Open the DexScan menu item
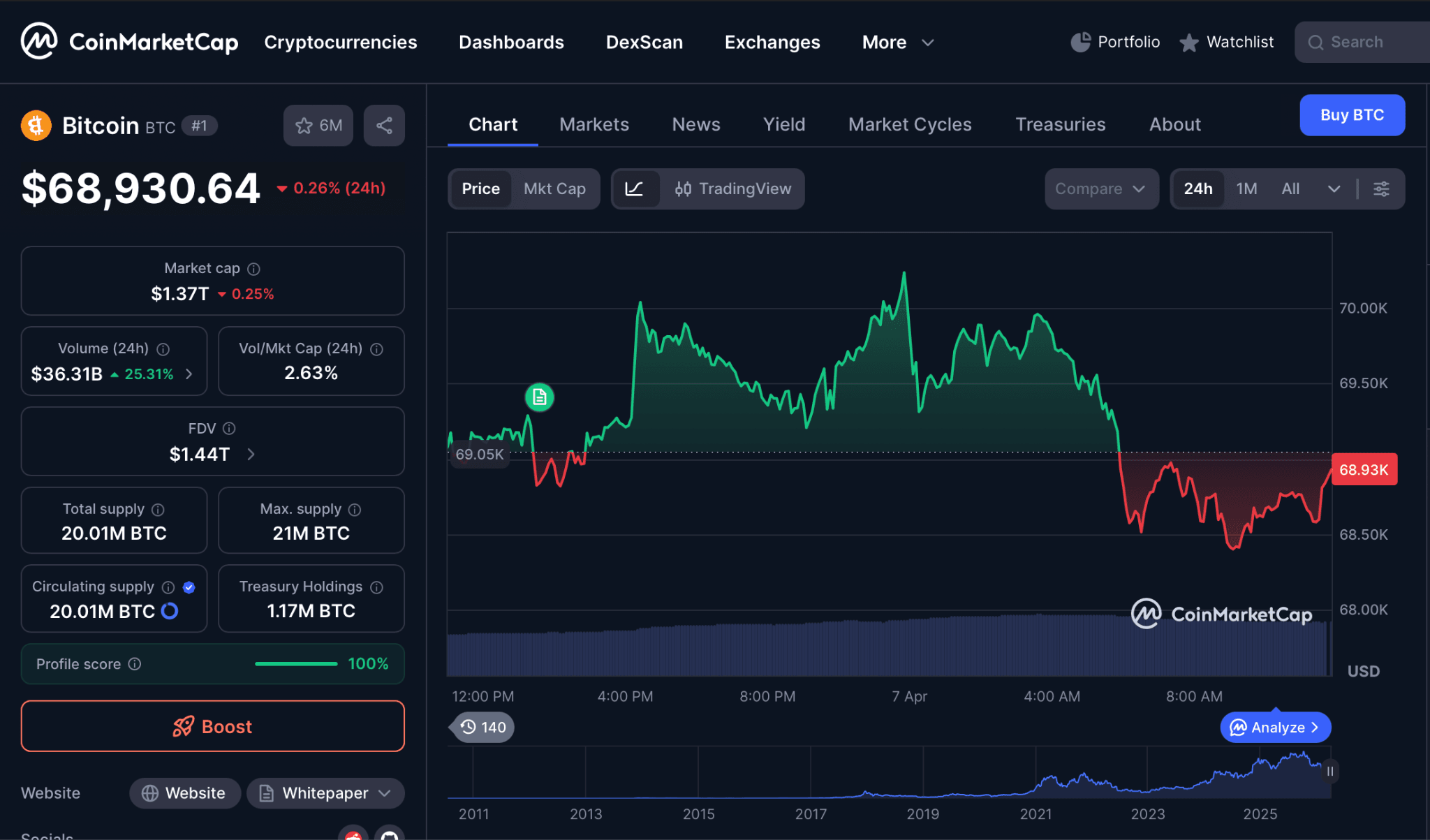The width and height of the screenshot is (1430, 840). (x=644, y=42)
